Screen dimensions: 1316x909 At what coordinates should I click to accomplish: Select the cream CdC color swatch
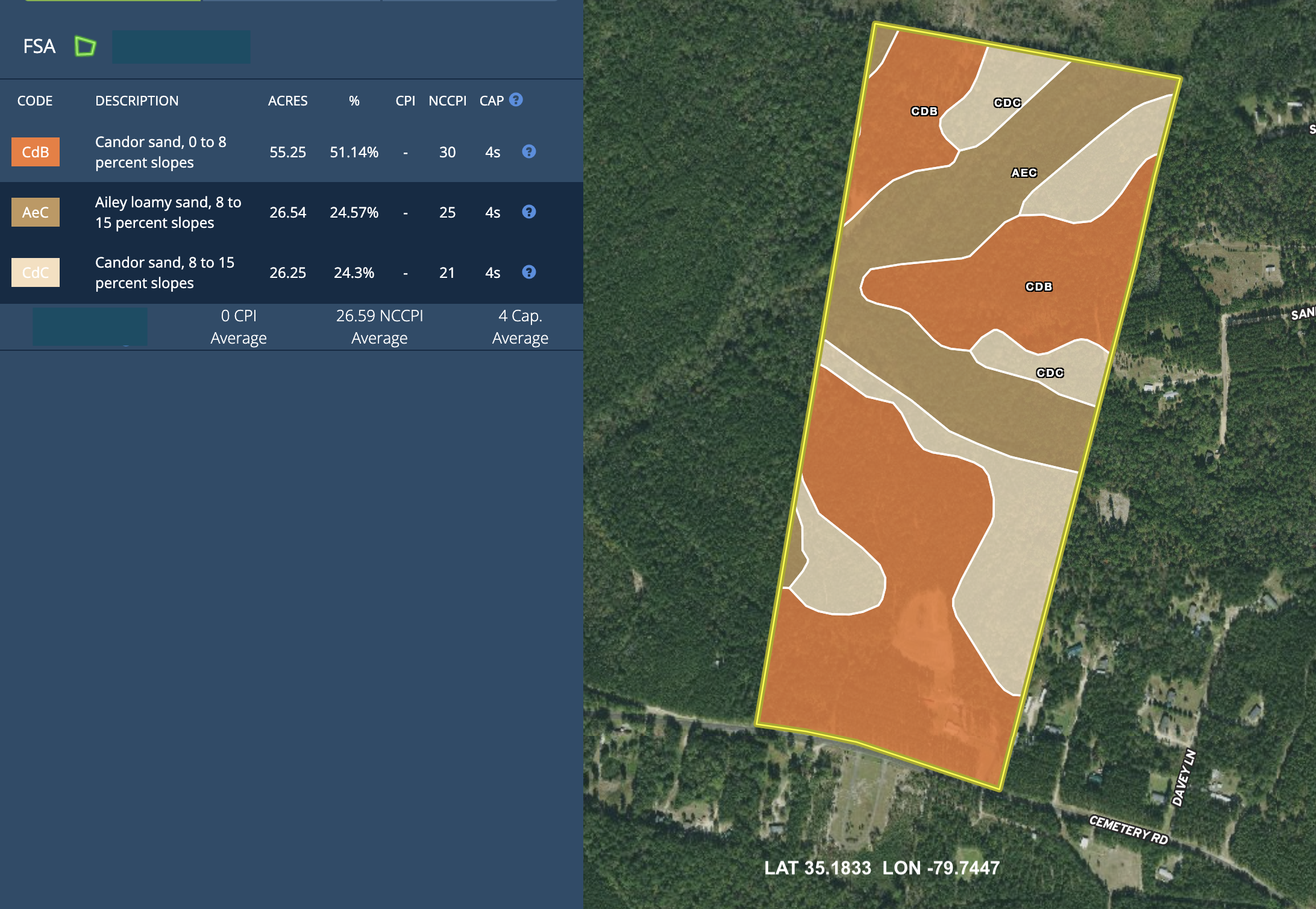[36, 272]
